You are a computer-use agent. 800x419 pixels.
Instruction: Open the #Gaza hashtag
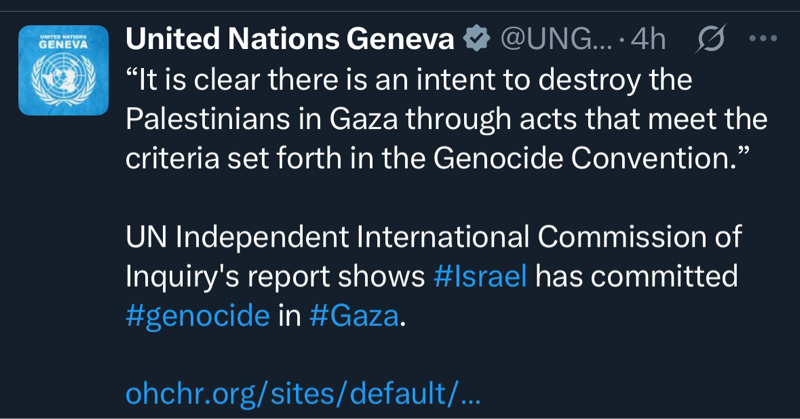353,315
